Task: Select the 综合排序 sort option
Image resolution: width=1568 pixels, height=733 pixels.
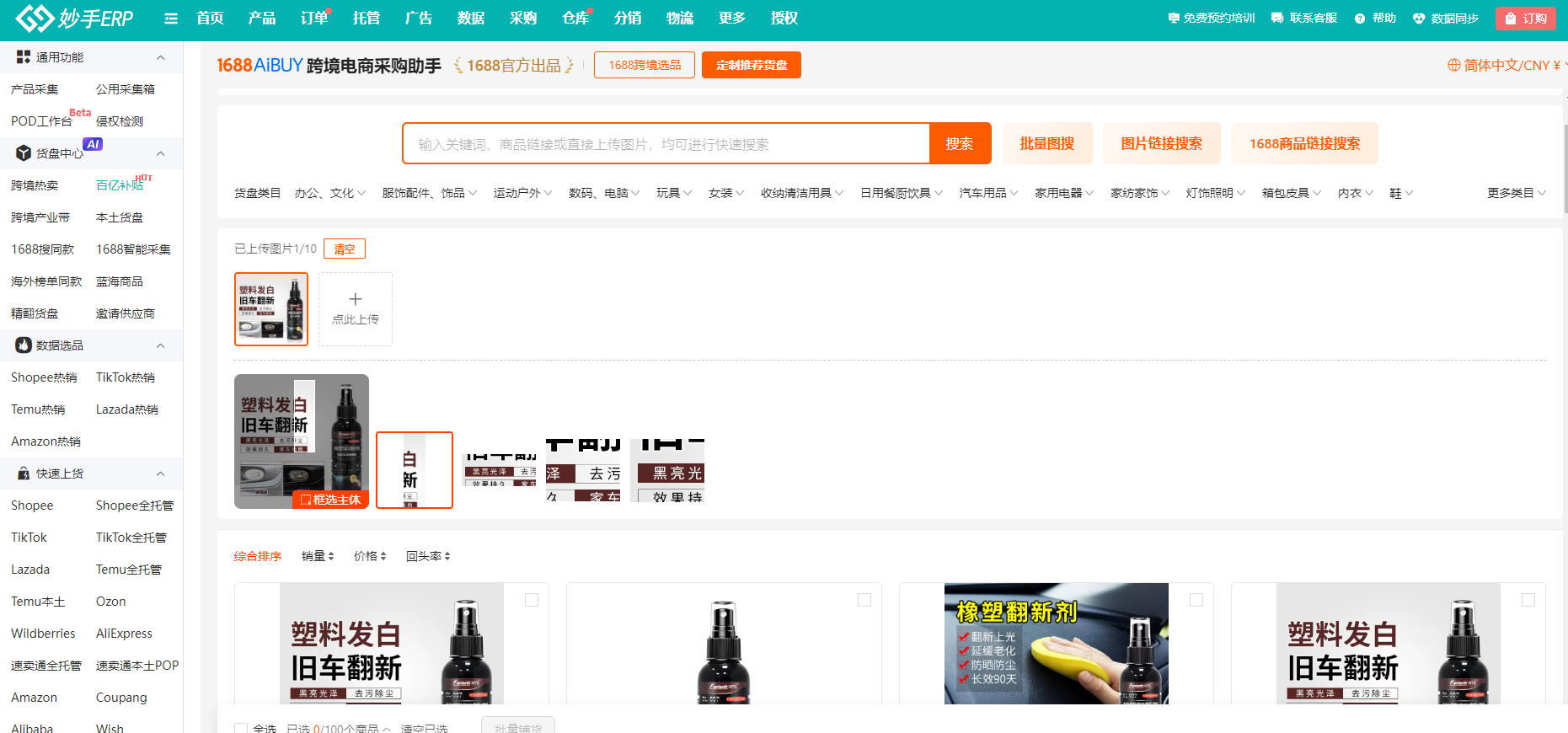Action: coord(258,556)
